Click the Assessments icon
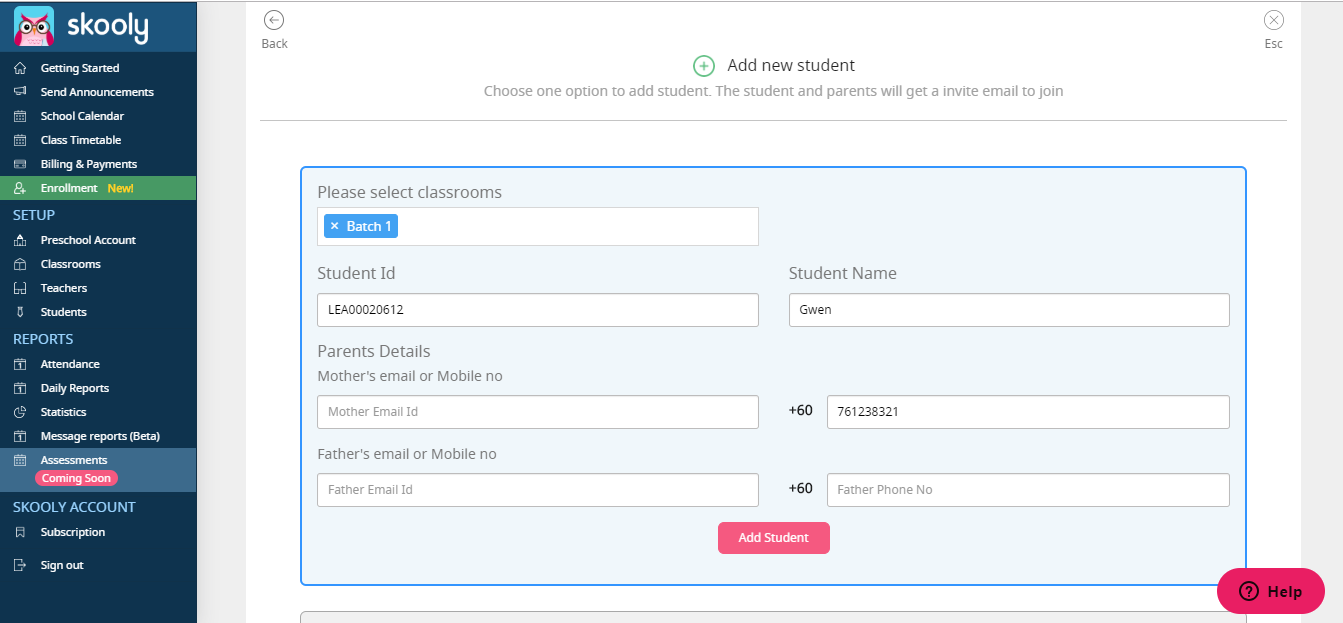Viewport: 1343px width, 623px height. coord(20,460)
